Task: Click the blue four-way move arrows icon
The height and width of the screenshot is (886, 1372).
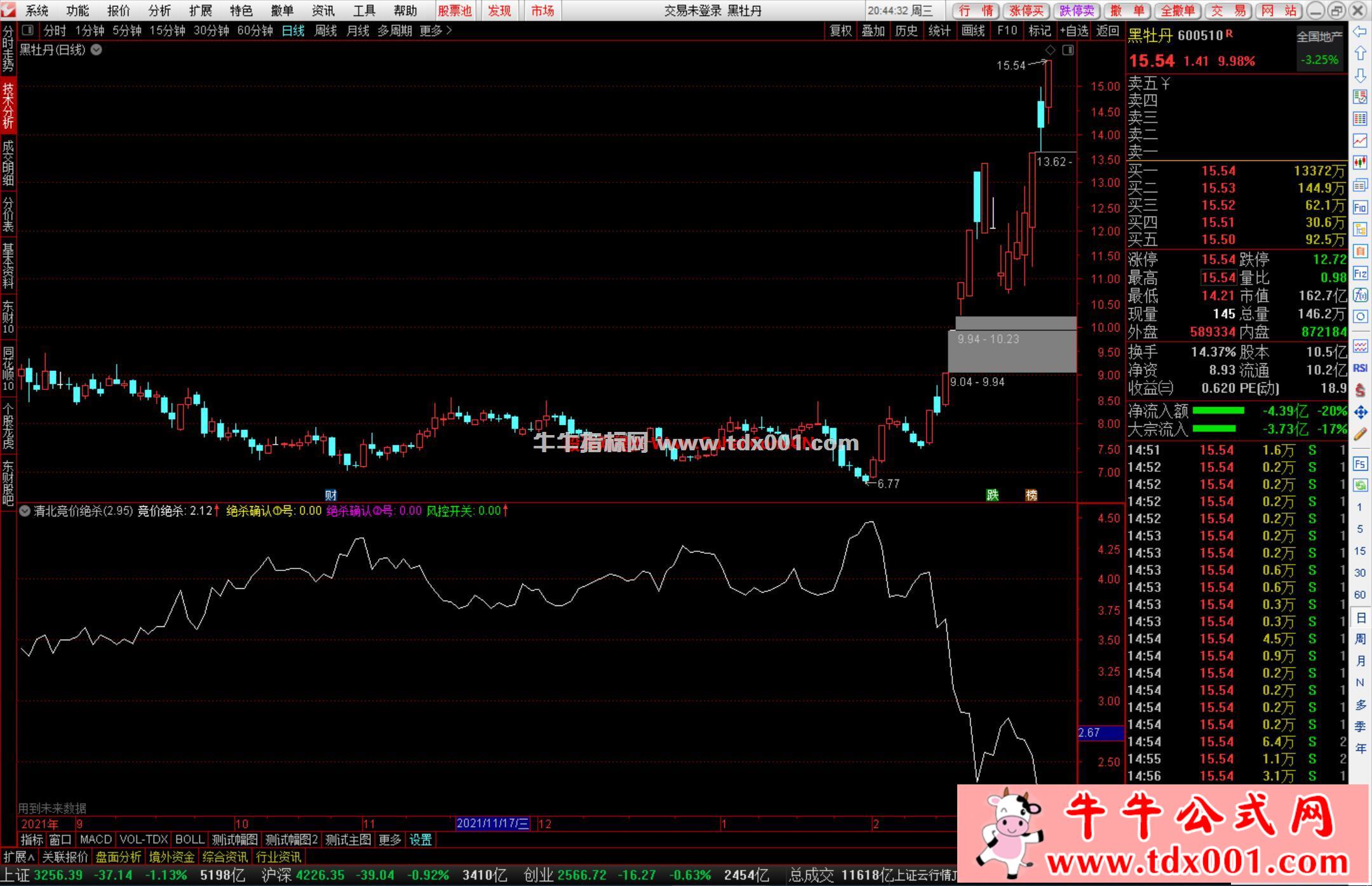Action: [1360, 412]
